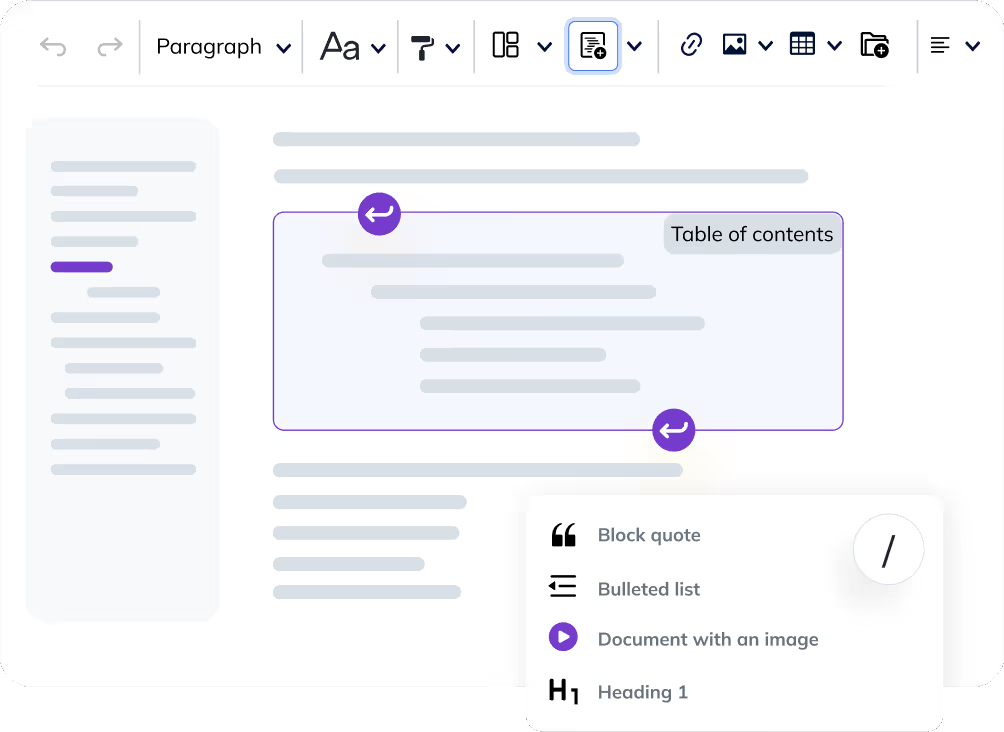This screenshot has width=1004, height=732.
Task: Choose Heading 1 from the menu
Action: pyautogui.click(x=642, y=692)
